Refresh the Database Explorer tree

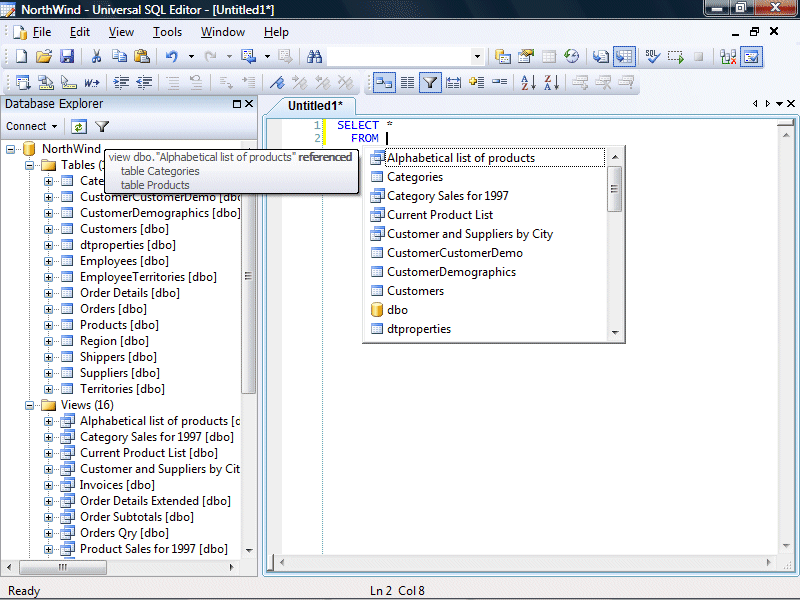pos(78,127)
